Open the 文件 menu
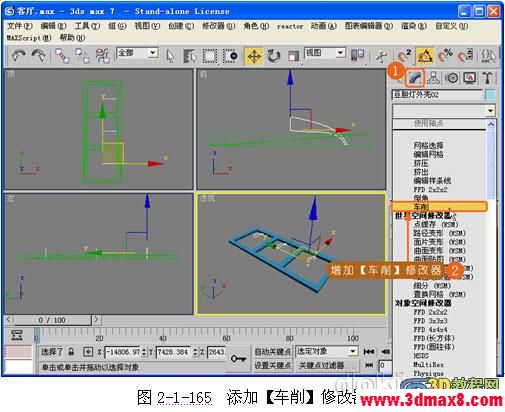Viewport: 505px width, 412px height. tap(20, 26)
